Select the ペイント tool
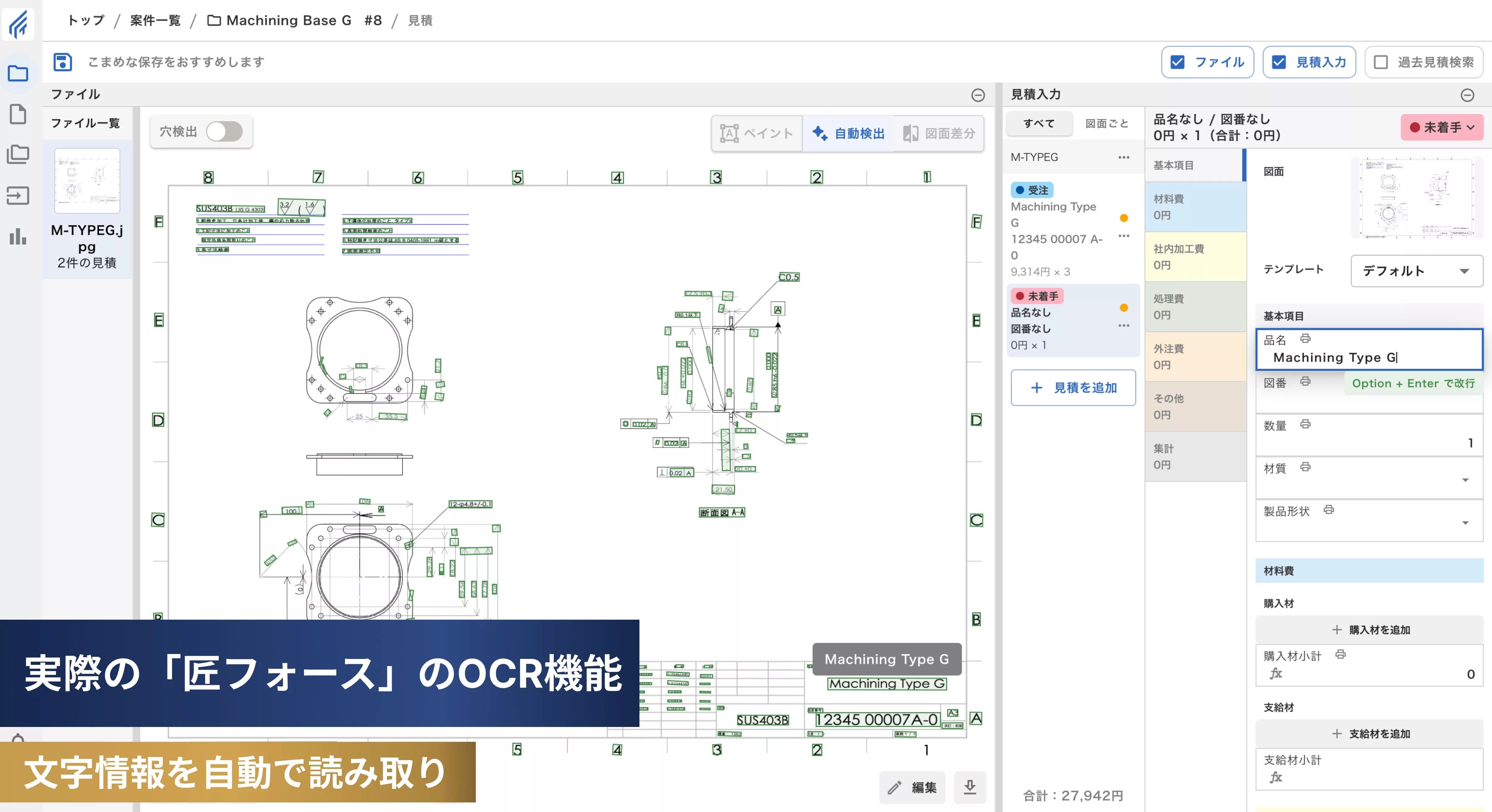Screen dimensions: 1492x812 point(757,134)
